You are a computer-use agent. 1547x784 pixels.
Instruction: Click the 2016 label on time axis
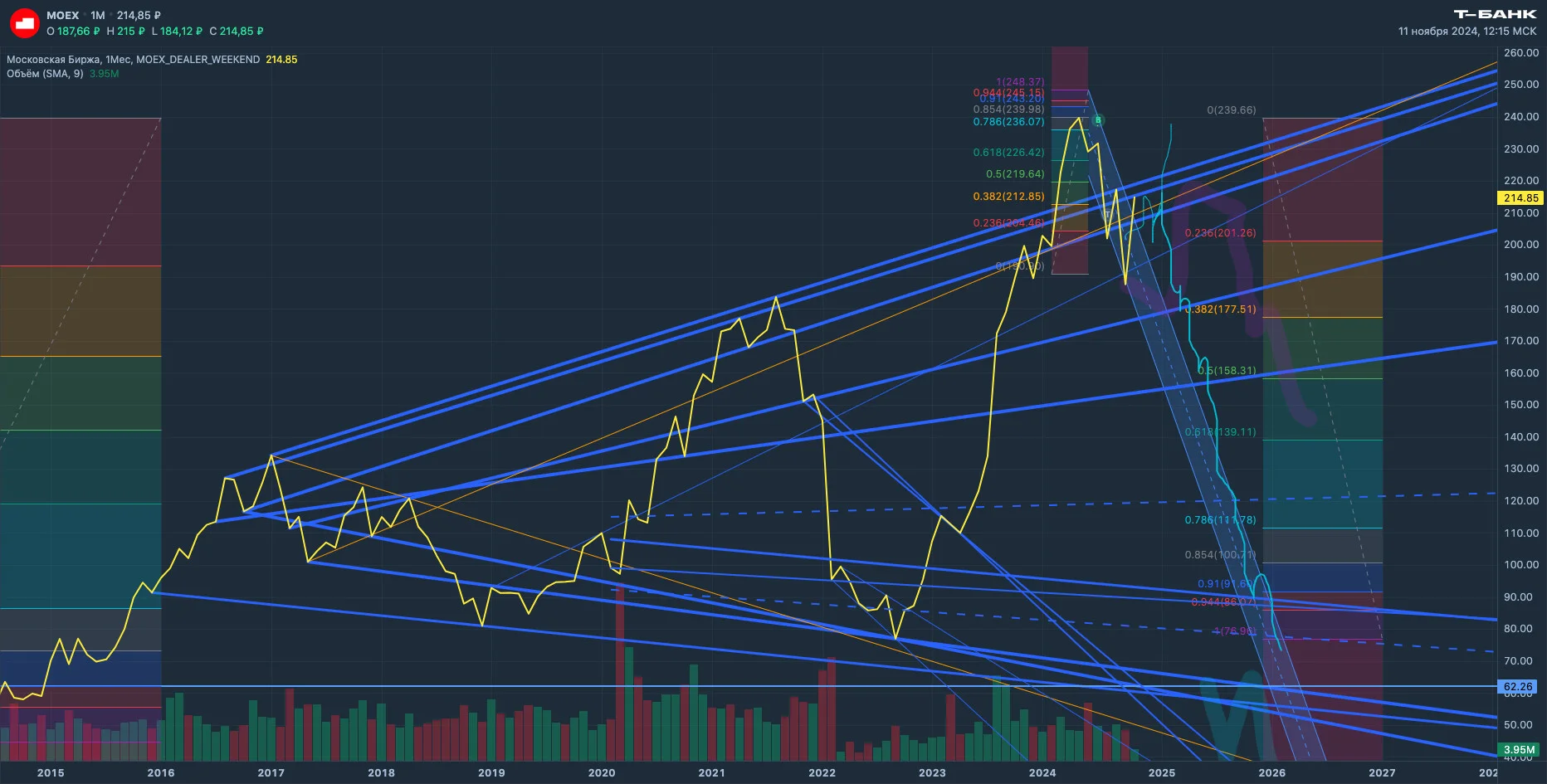[x=161, y=772]
